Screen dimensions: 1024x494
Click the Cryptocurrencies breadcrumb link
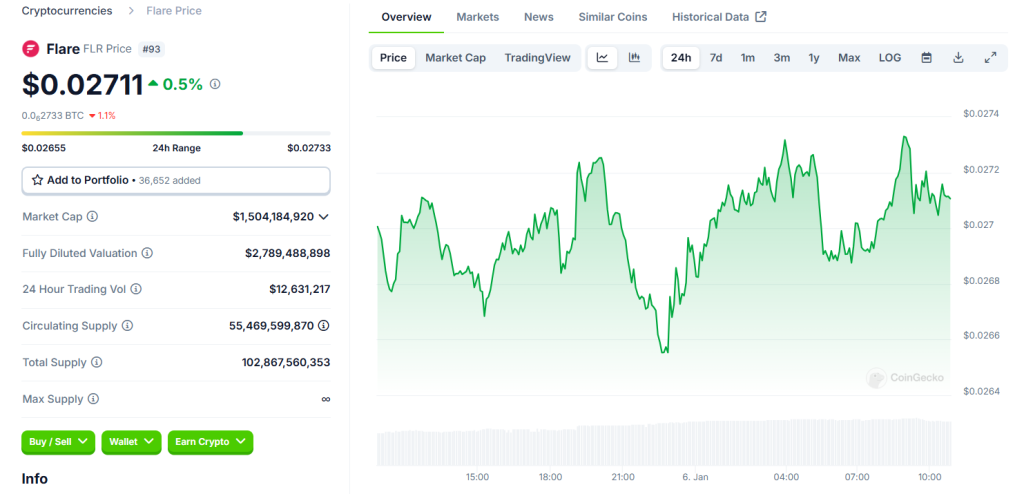tap(67, 11)
